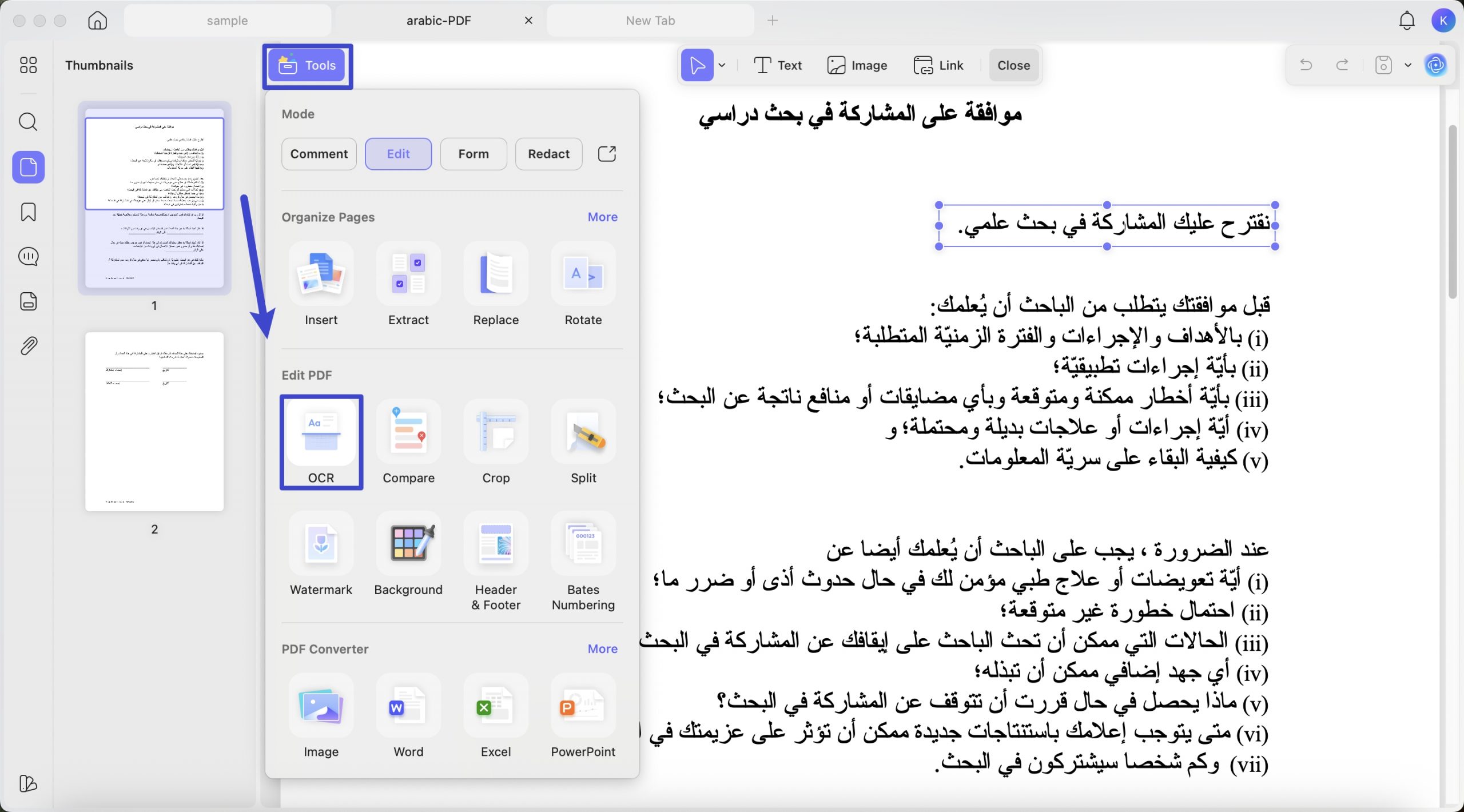The image size is (1464, 812).
Task: Expand the selection tool dropdown arrow
Action: (x=722, y=65)
